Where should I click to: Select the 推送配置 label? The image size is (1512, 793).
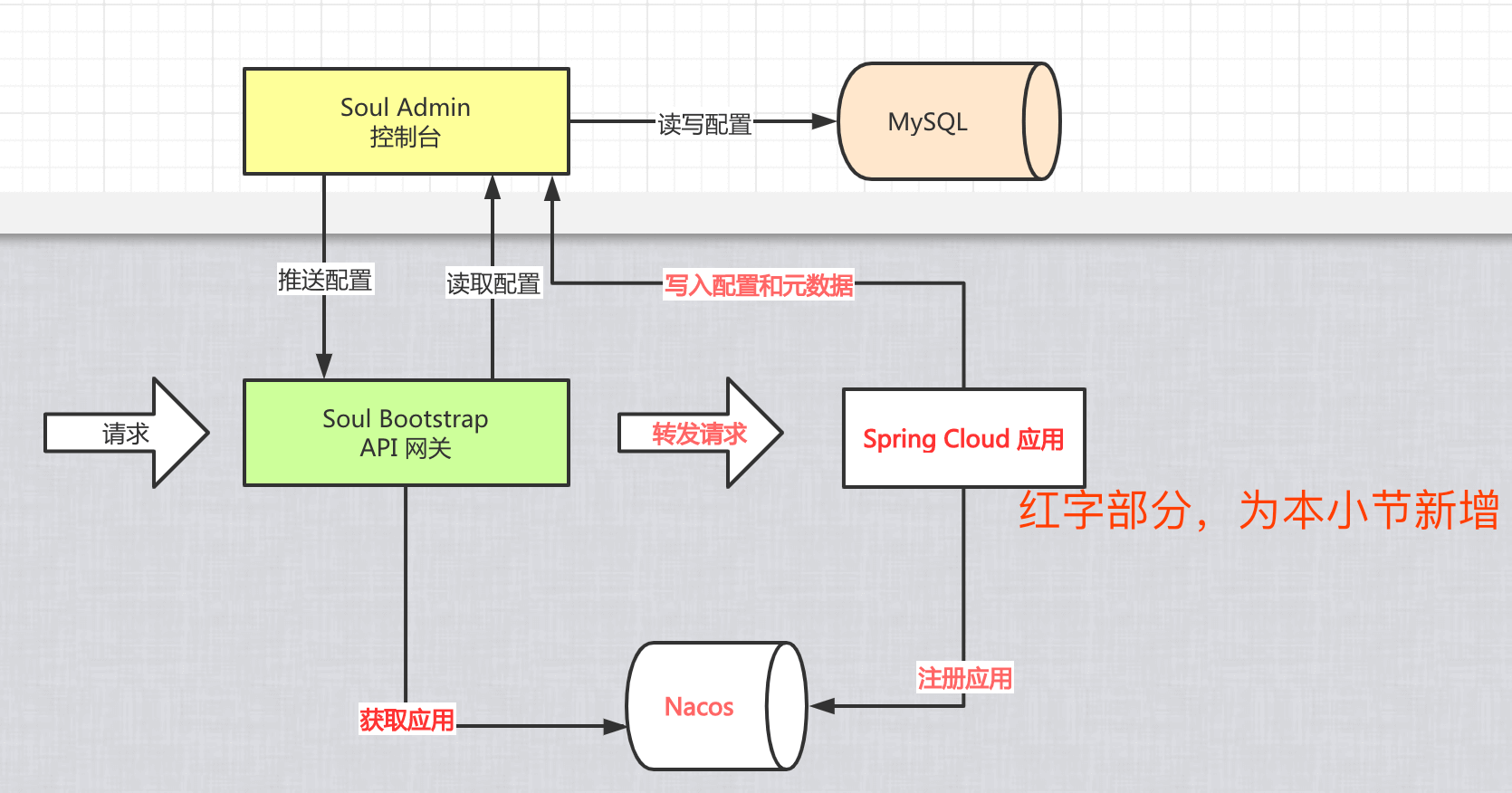325,280
